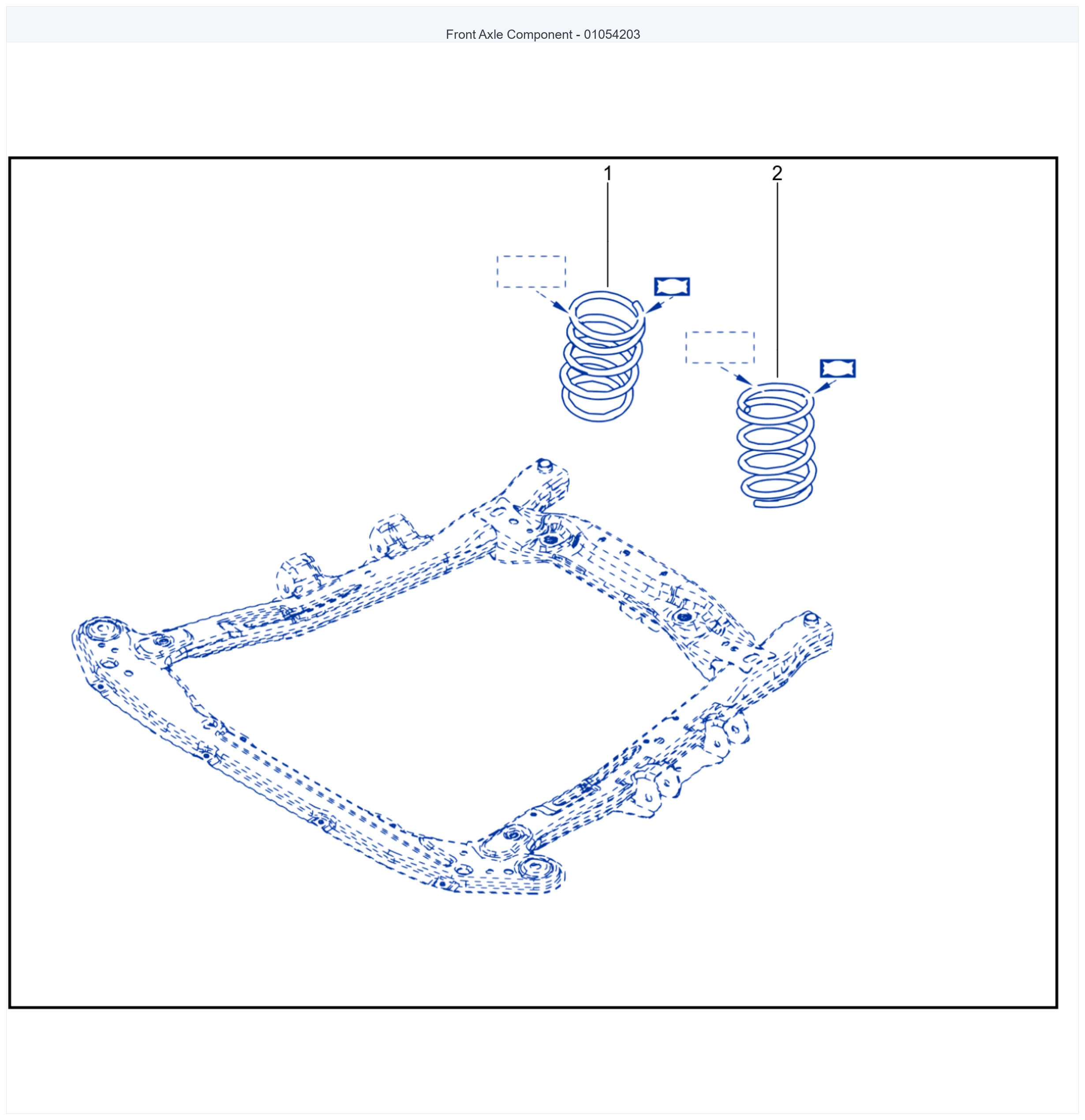The height and width of the screenshot is (1120, 1085).
Task: Select the dashed placeholder box near spring 2
Action: point(720,347)
